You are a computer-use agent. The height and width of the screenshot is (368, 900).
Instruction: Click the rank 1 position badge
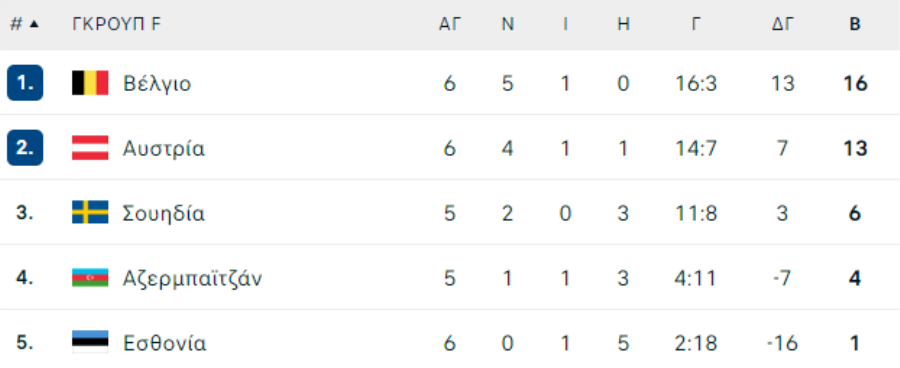tap(25, 83)
